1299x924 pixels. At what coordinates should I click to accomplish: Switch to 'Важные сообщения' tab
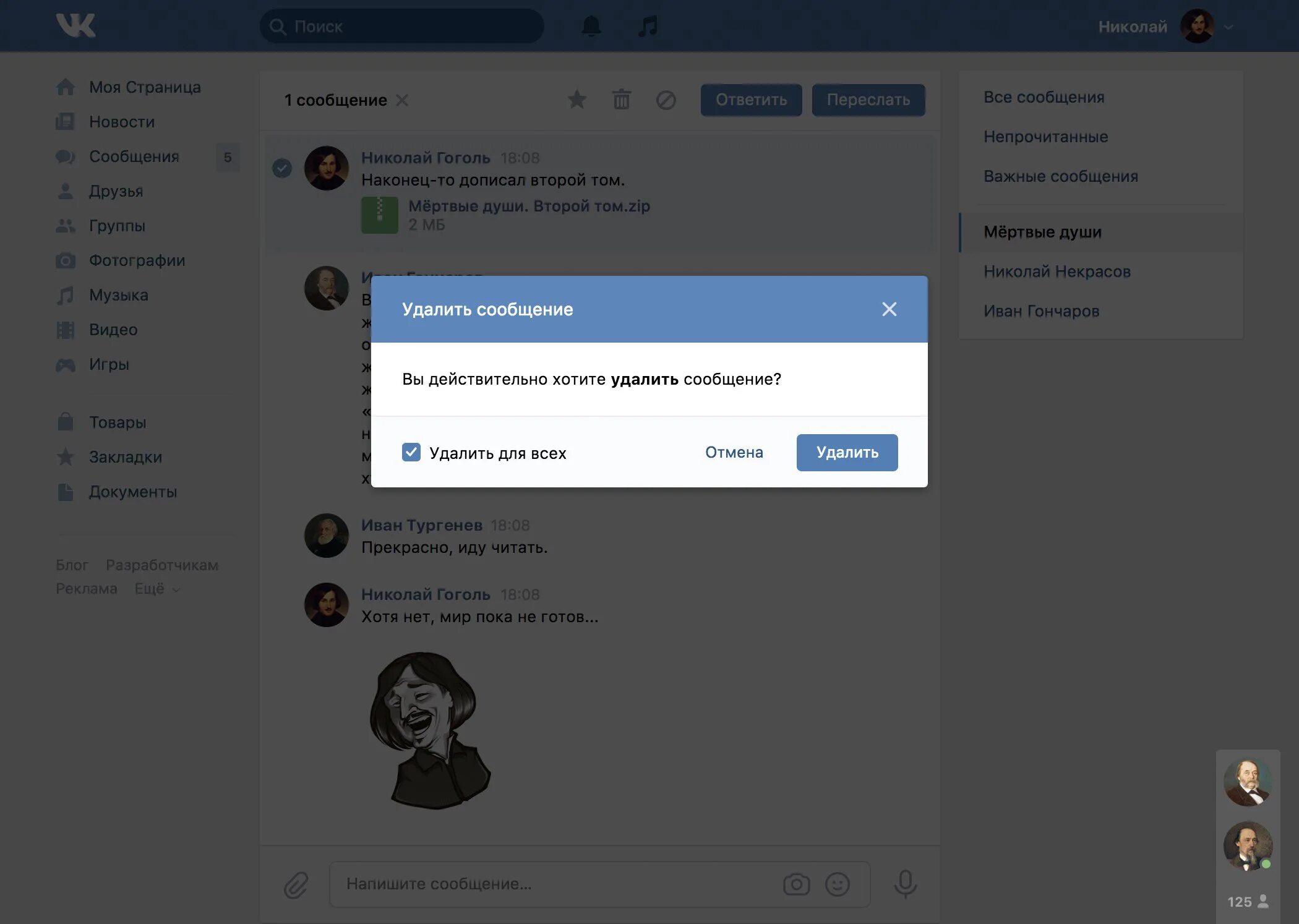pyautogui.click(x=1060, y=176)
